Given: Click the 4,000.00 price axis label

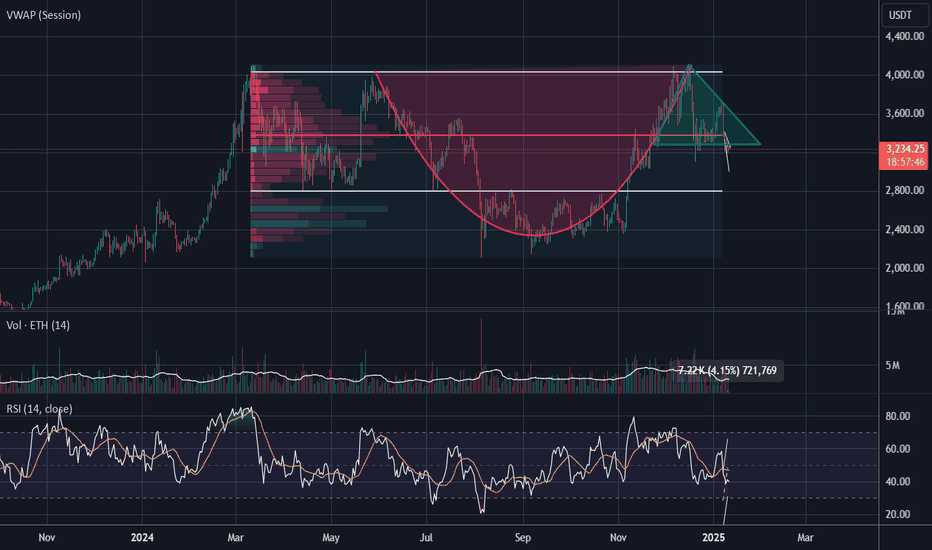Looking at the screenshot, I should pyautogui.click(x=905, y=75).
